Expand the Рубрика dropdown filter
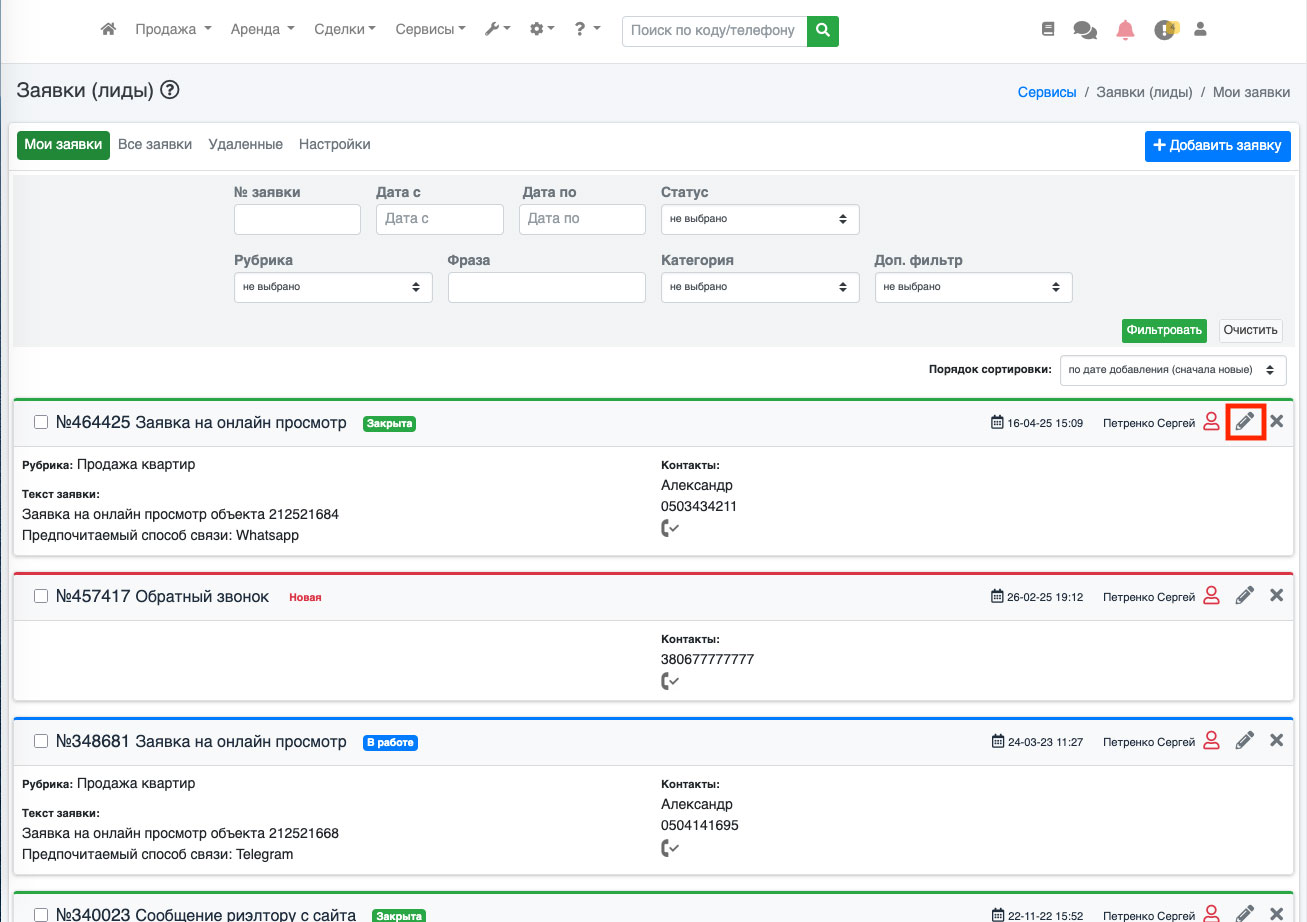Image resolution: width=1307 pixels, height=922 pixels. (332, 287)
